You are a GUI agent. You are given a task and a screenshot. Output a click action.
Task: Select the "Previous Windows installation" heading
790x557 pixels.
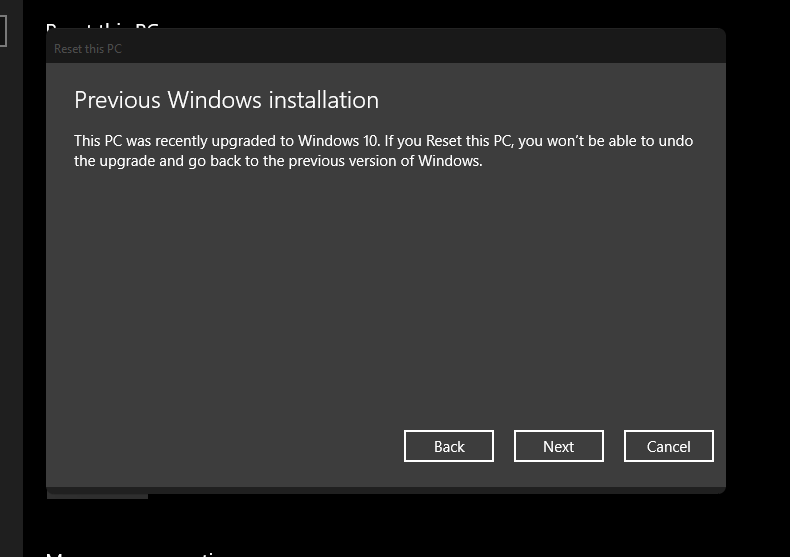click(226, 100)
